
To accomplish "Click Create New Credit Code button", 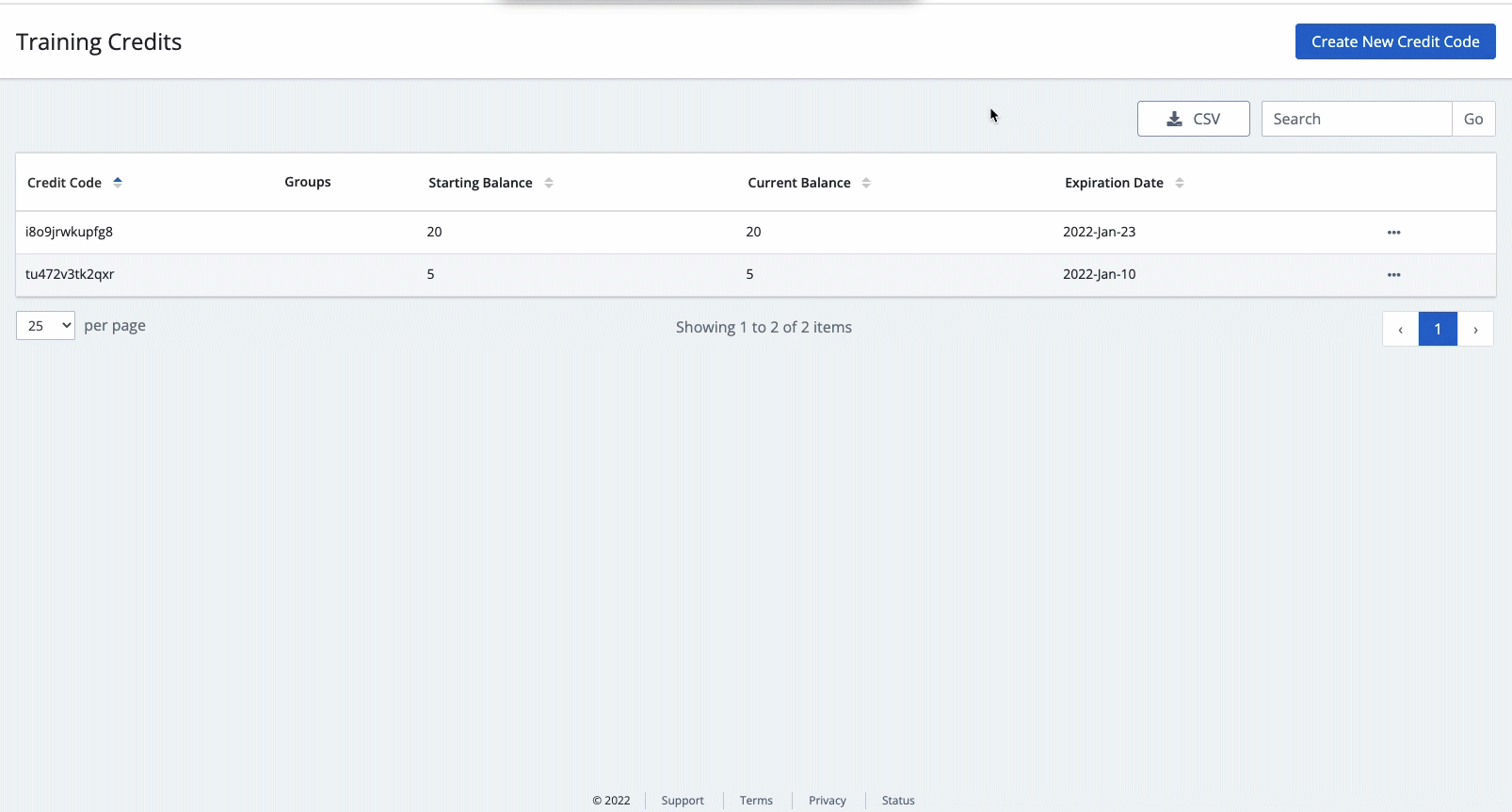I will [1394, 41].
